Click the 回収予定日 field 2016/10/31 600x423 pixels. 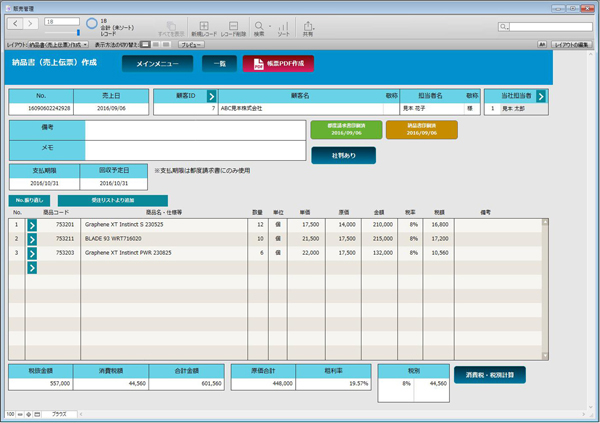click(114, 183)
